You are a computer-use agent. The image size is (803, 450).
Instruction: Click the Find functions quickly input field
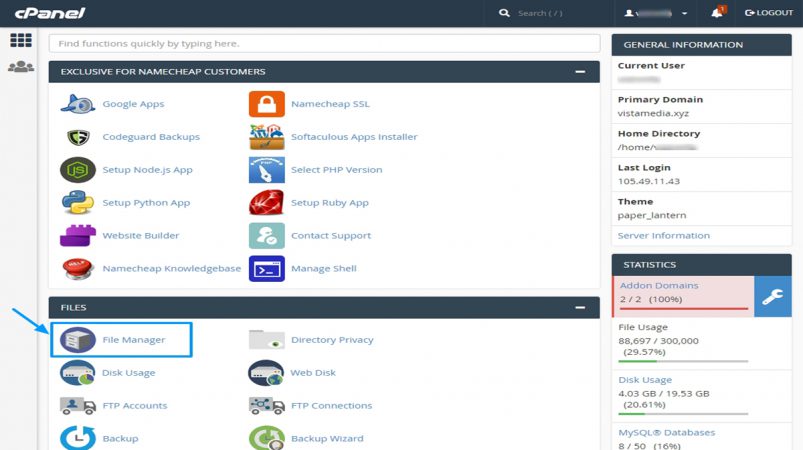324,44
